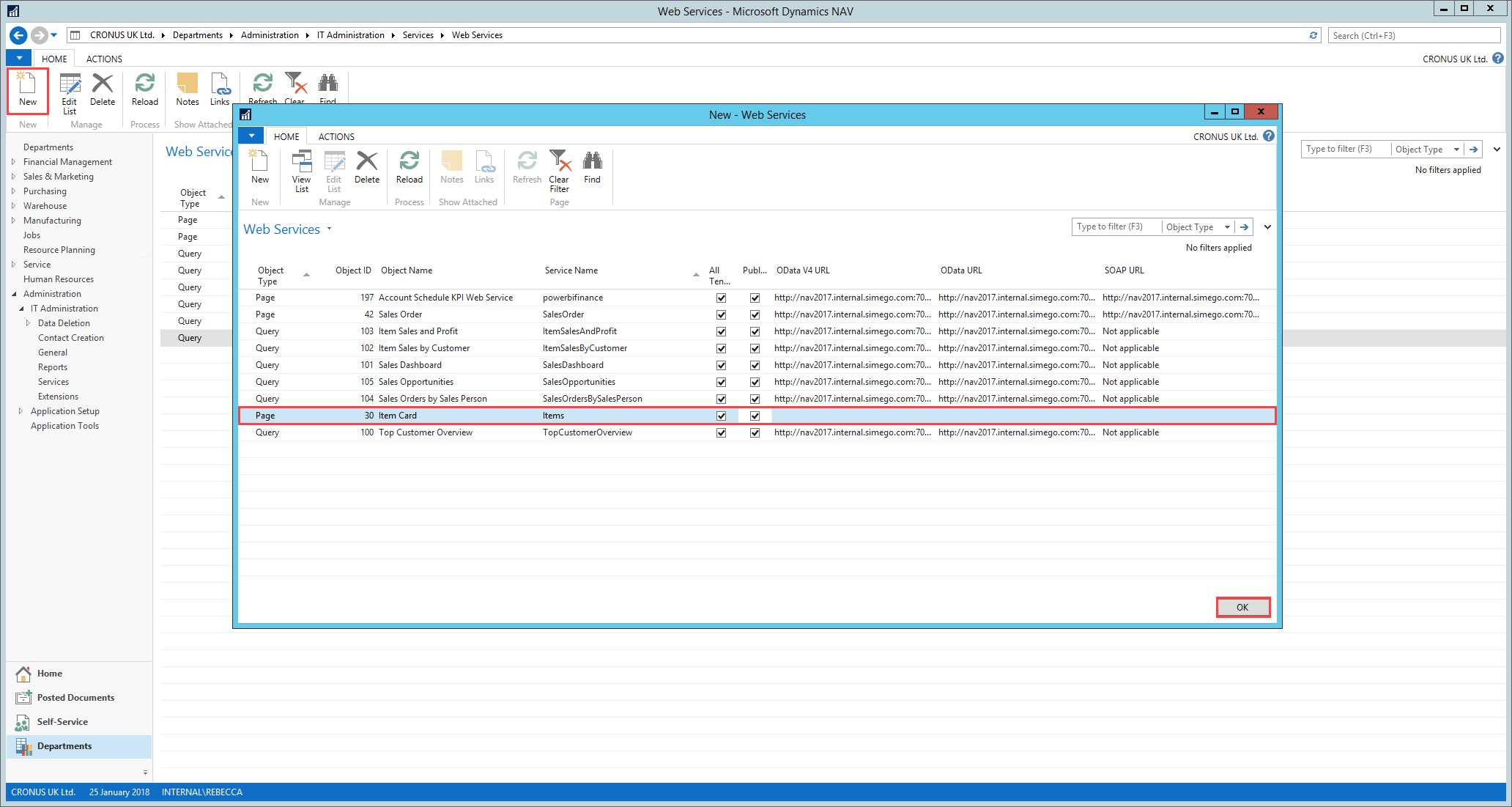The image size is (1512, 807).
Task: Click Reload icon in dialog ribbon
Action: coord(409,167)
